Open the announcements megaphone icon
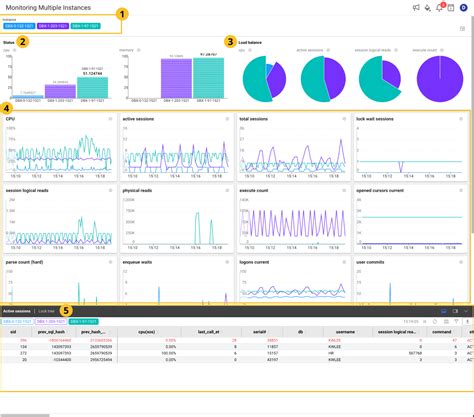 click(x=416, y=7)
